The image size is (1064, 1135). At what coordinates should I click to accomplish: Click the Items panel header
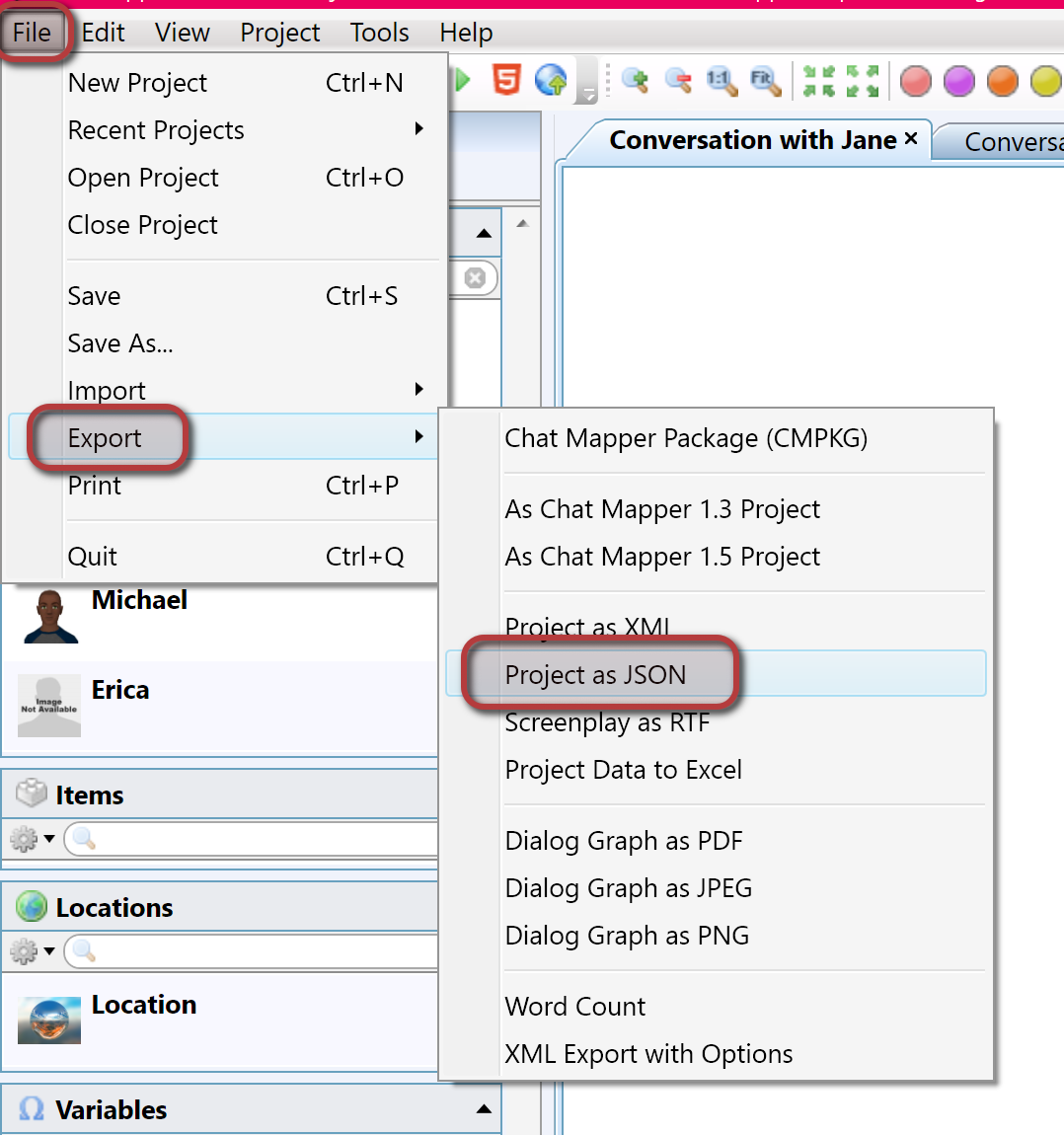pyautogui.click(x=219, y=794)
